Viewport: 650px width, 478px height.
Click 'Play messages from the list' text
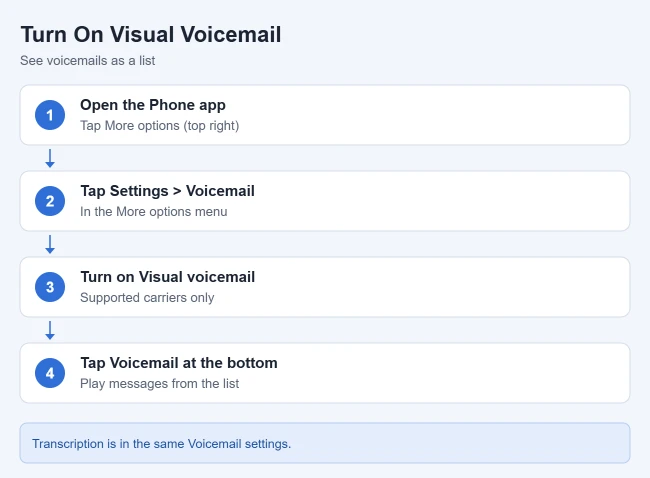click(160, 383)
